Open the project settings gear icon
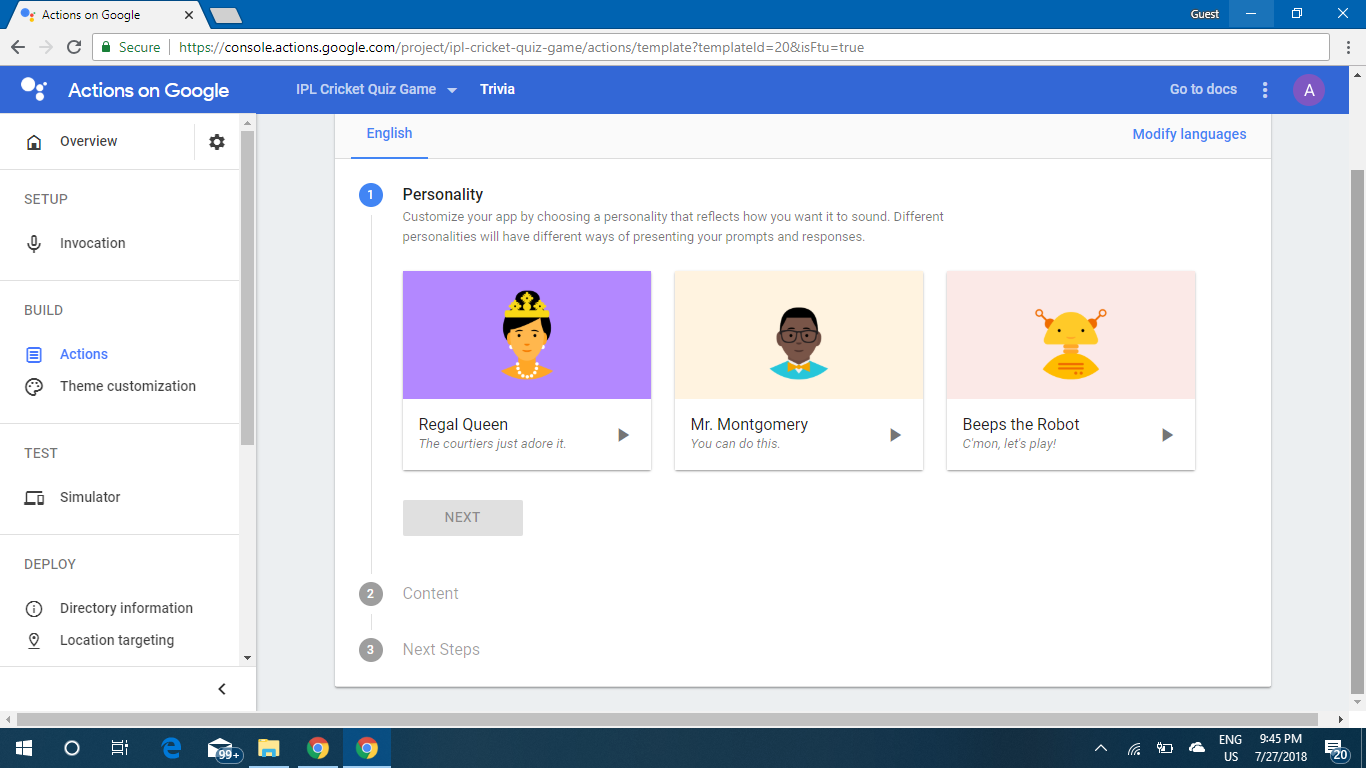 pos(217,142)
